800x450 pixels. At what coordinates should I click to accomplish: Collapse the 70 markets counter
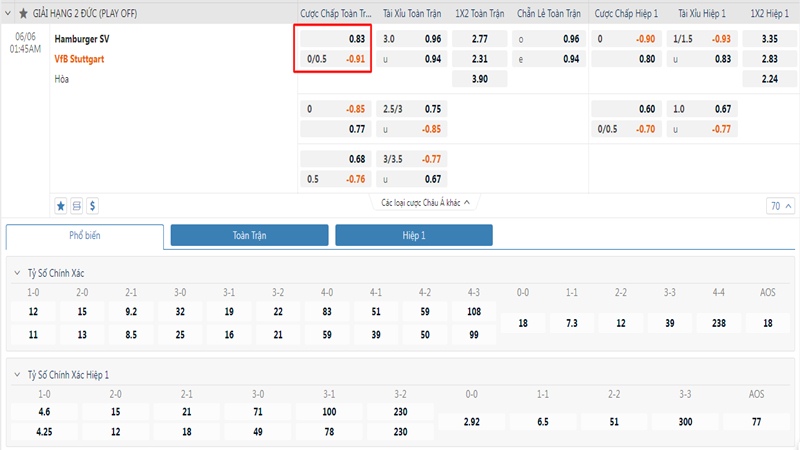(780, 206)
